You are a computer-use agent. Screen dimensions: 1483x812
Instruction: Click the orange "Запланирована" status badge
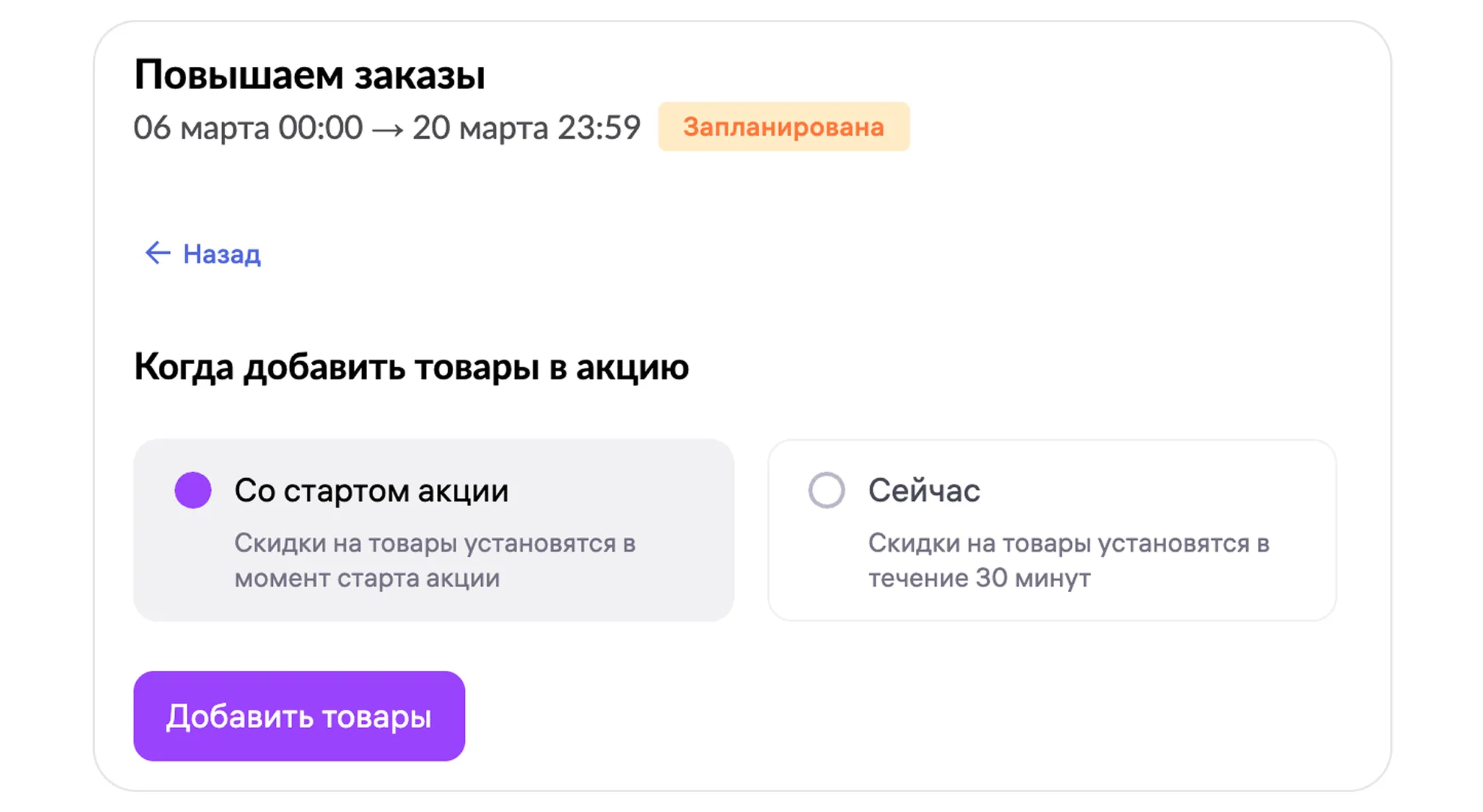(x=783, y=127)
